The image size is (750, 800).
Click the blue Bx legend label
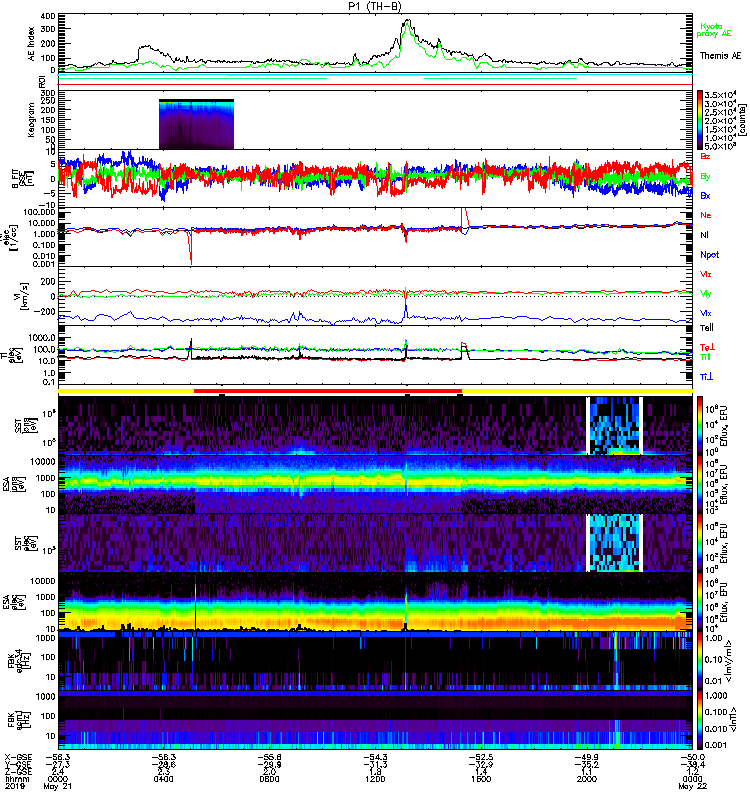pyautogui.click(x=705, y=195)
